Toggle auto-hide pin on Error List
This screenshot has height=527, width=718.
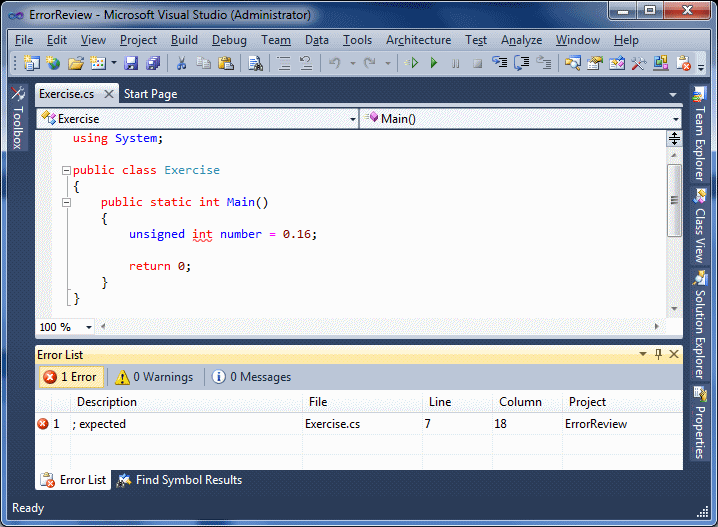658,354
